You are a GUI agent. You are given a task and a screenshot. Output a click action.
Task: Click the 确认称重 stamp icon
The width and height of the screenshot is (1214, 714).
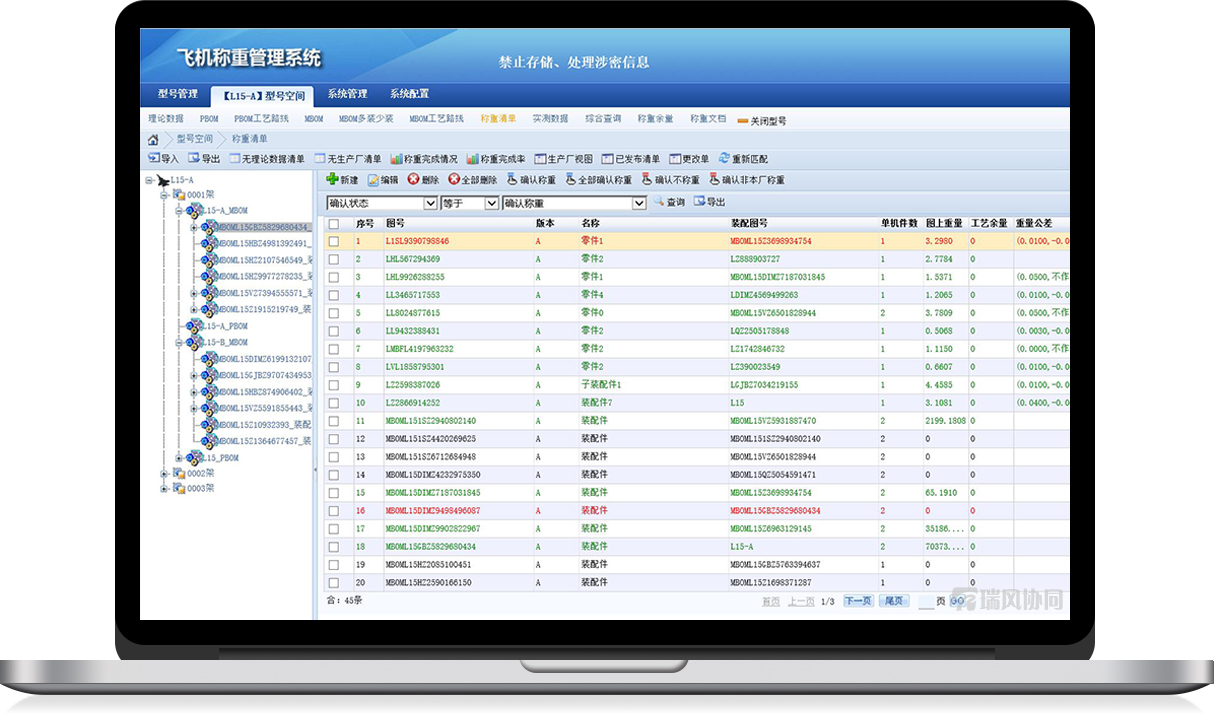[x=512, y=180]
